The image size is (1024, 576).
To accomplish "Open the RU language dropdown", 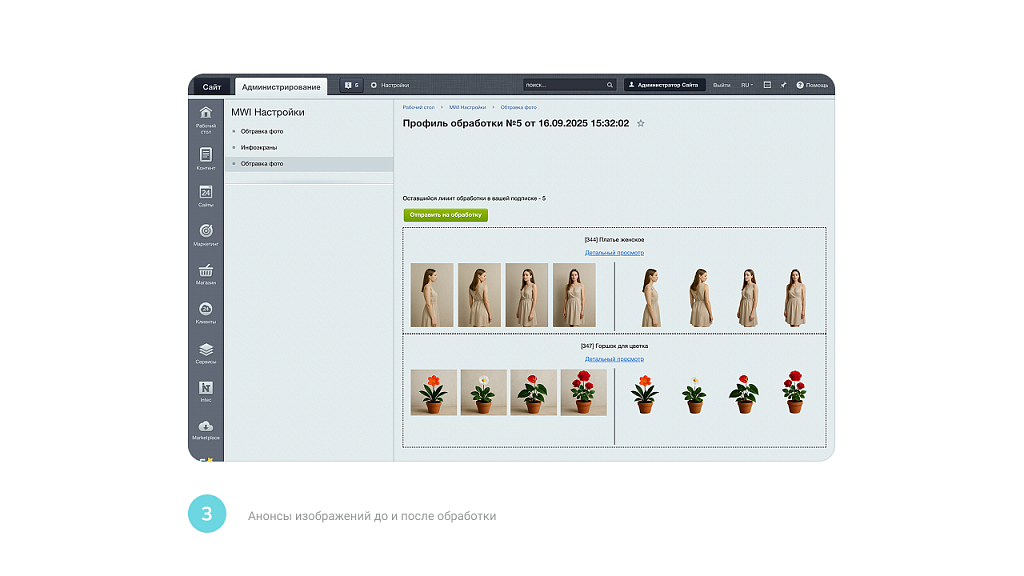I will coord(746,85).
